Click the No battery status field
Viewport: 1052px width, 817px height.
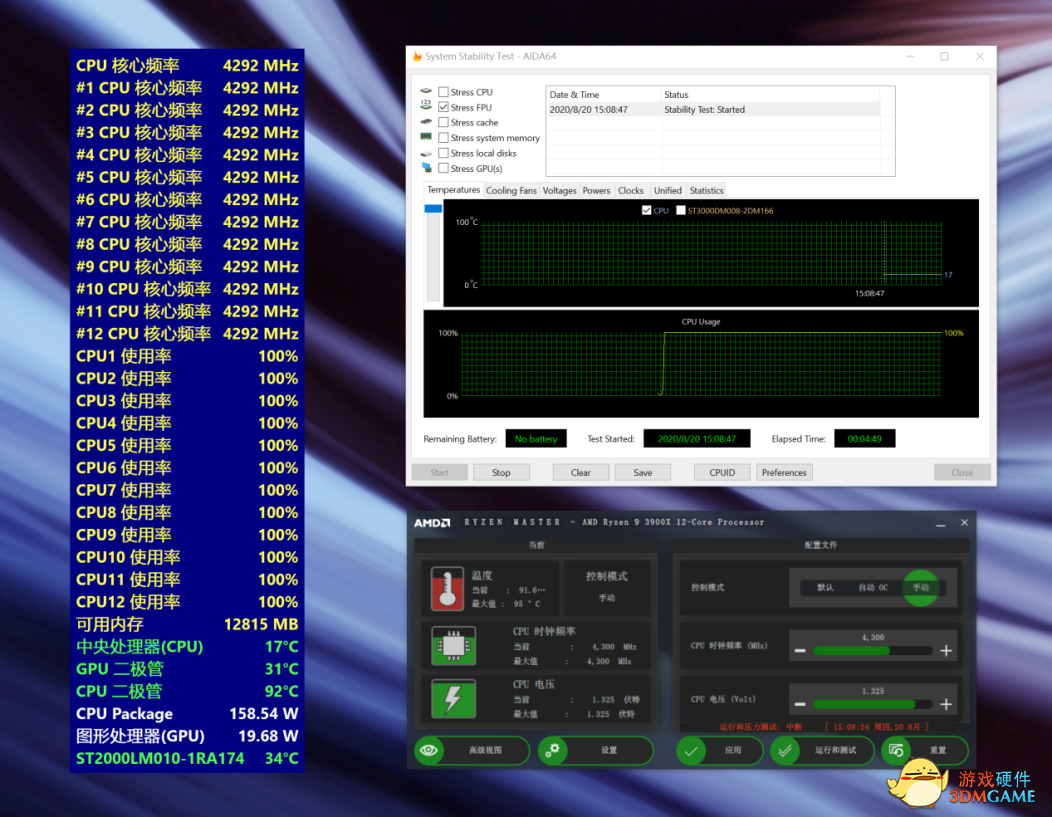point(535,439)
